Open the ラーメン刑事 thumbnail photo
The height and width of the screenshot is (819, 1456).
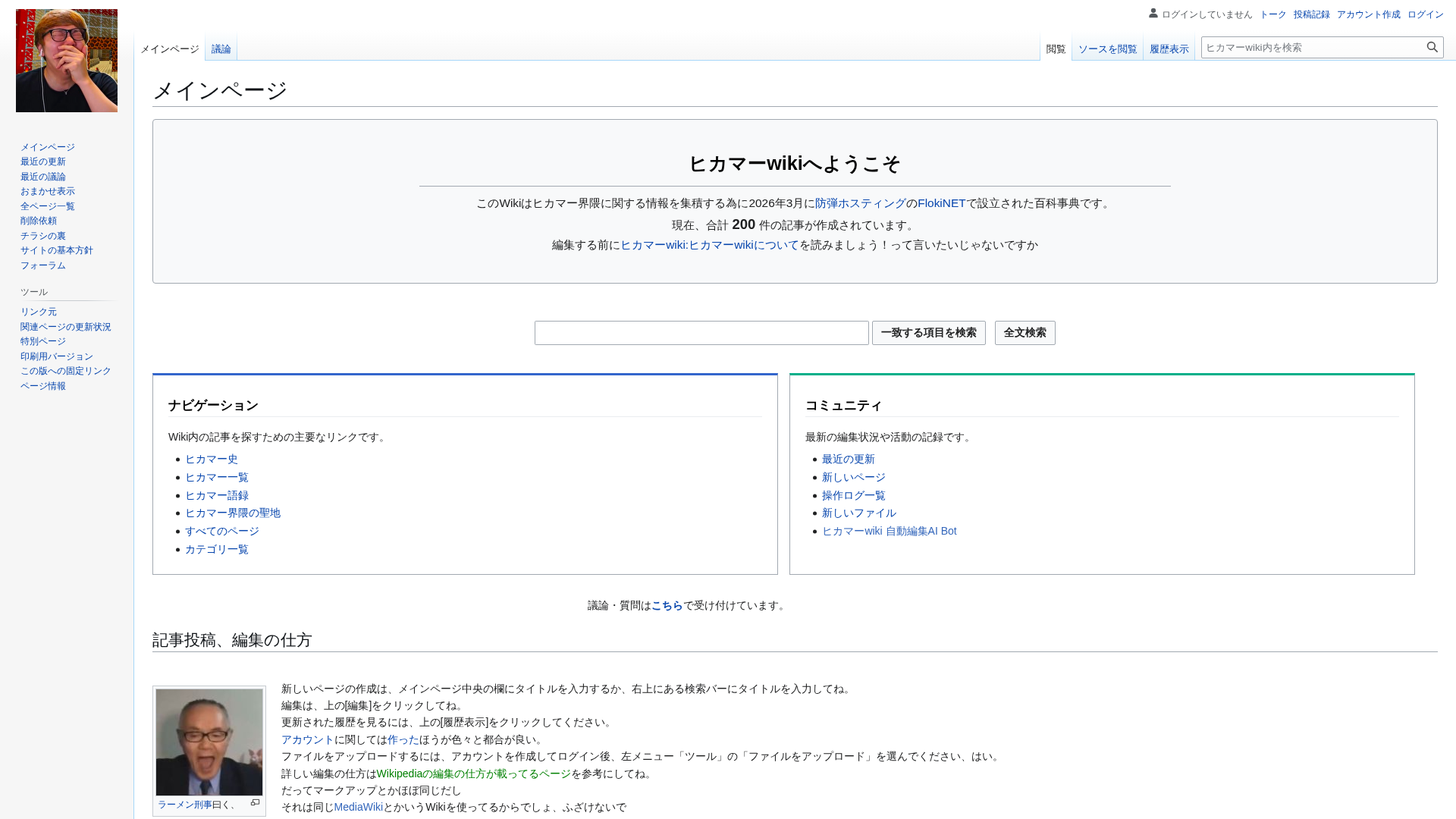pos(209,742)
